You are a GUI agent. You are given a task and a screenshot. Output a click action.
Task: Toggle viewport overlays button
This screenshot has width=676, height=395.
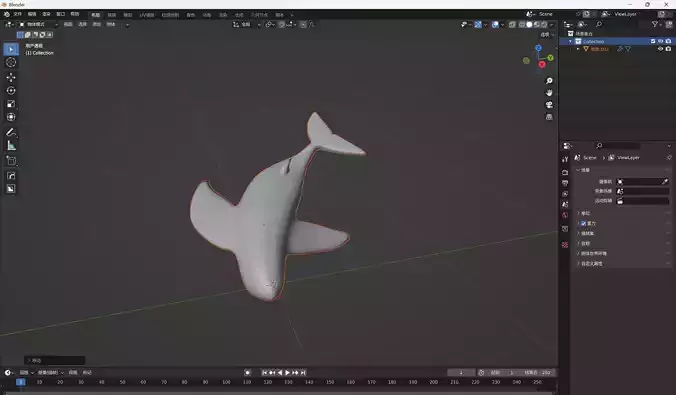tap(495, 25)
